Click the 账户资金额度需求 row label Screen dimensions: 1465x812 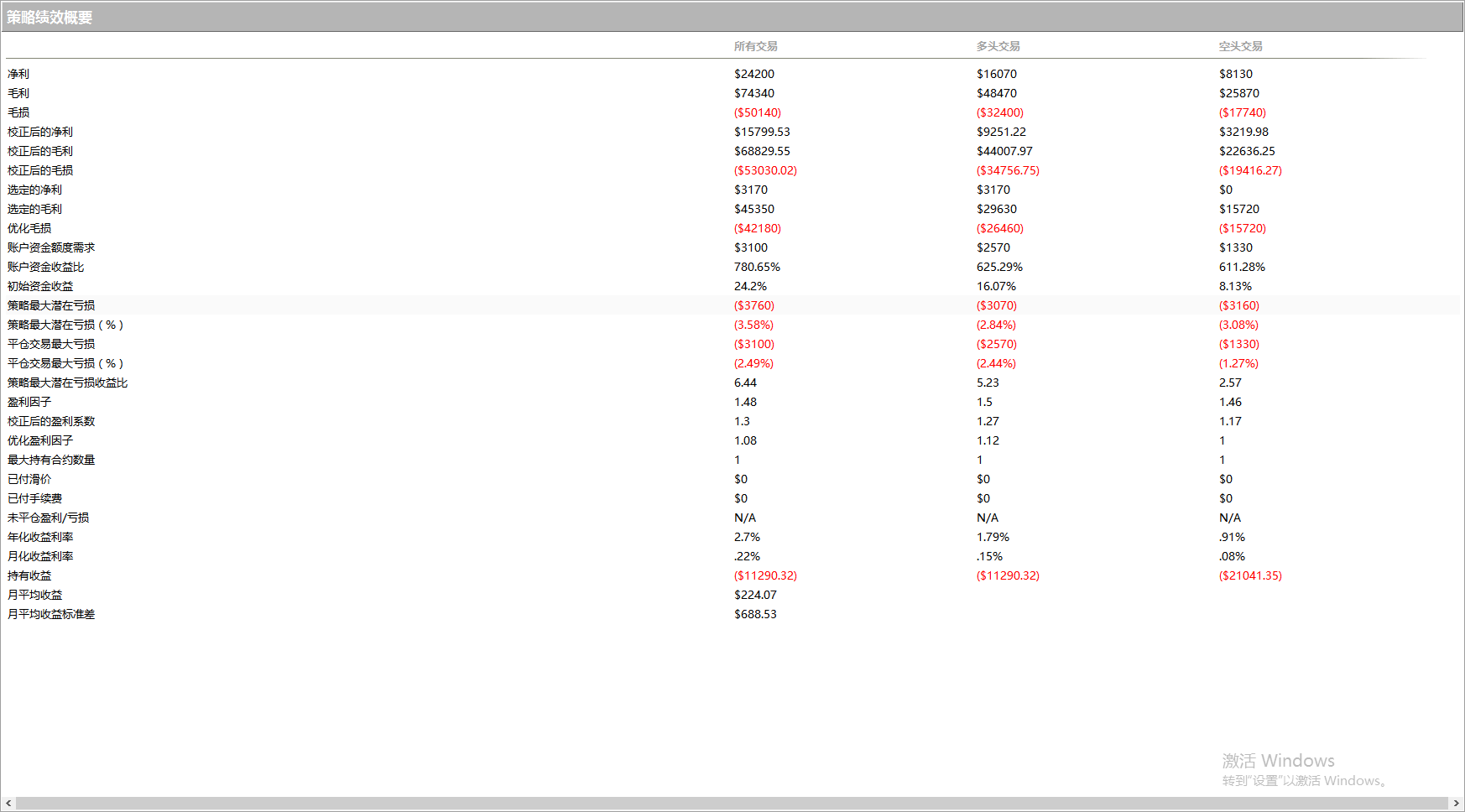(x=51, y=247)
